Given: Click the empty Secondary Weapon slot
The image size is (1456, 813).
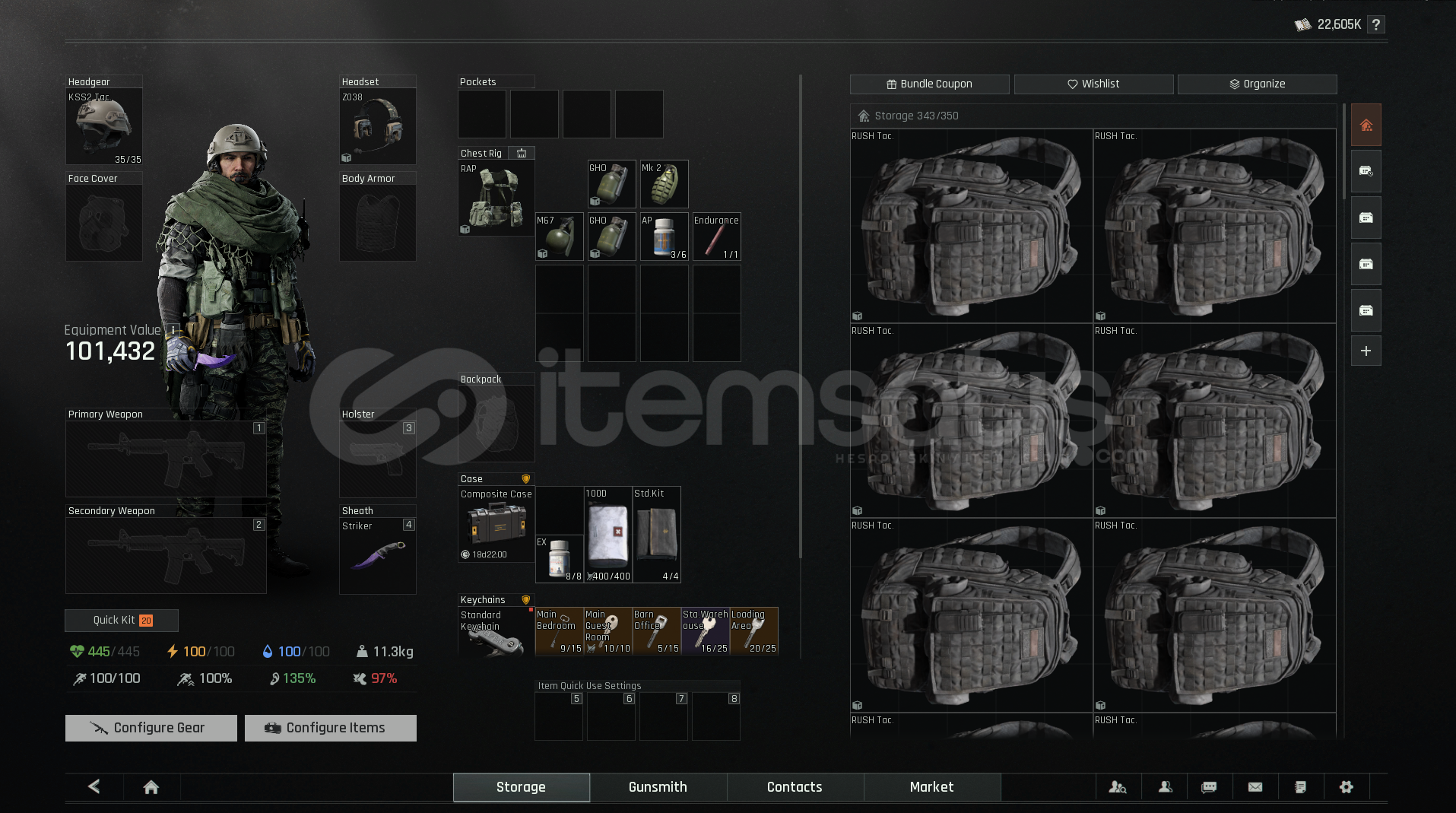Looking at the screenshot, I should tap(167, 556).
